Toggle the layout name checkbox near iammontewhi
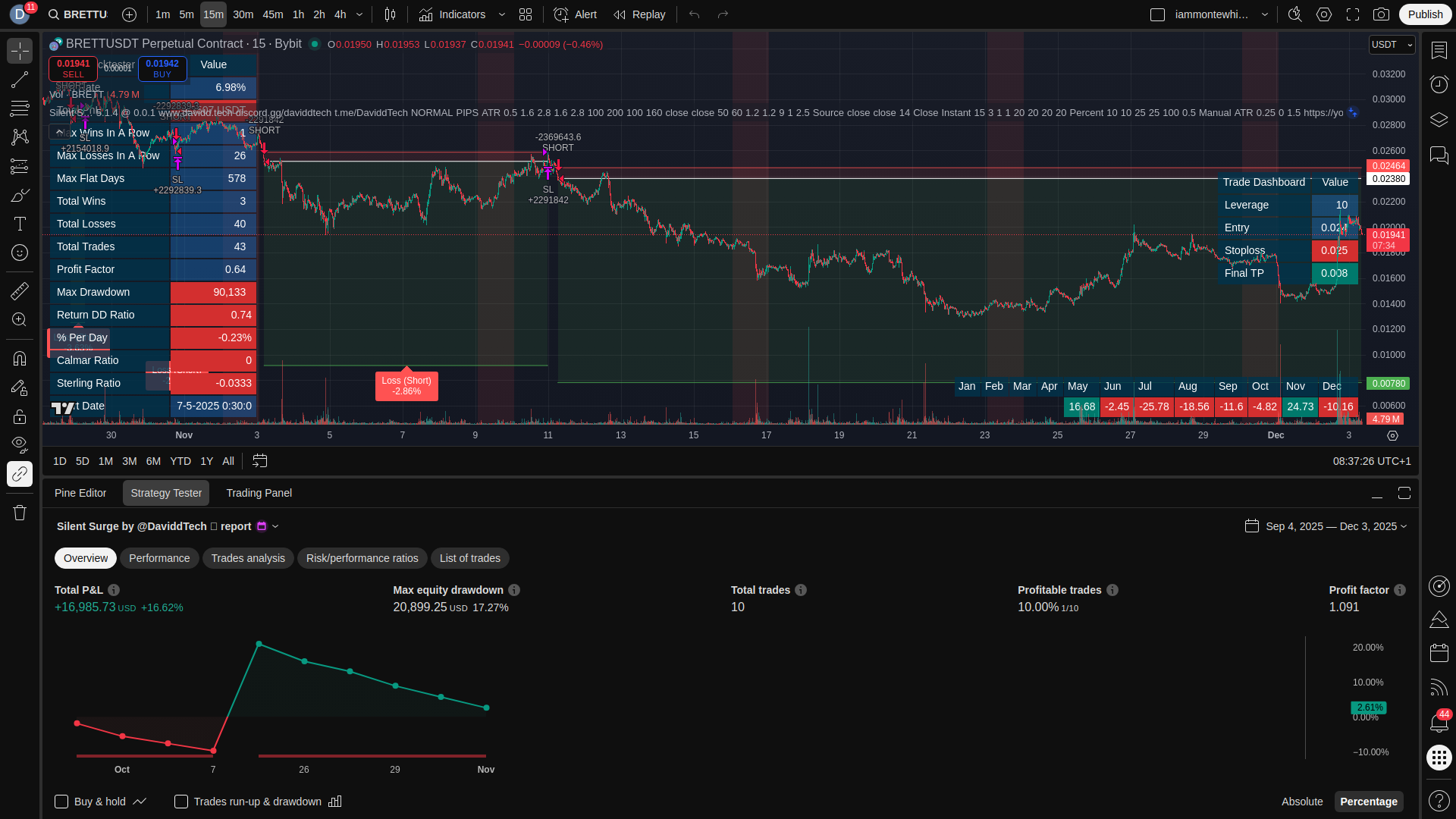The image size is (1456, 819). point(1157,14)
